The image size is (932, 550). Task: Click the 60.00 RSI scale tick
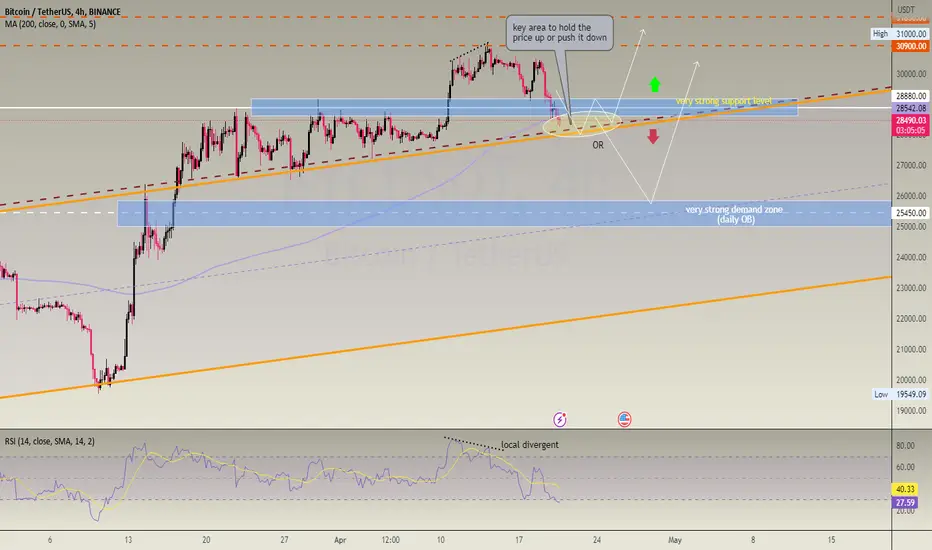tap(905, 467)
